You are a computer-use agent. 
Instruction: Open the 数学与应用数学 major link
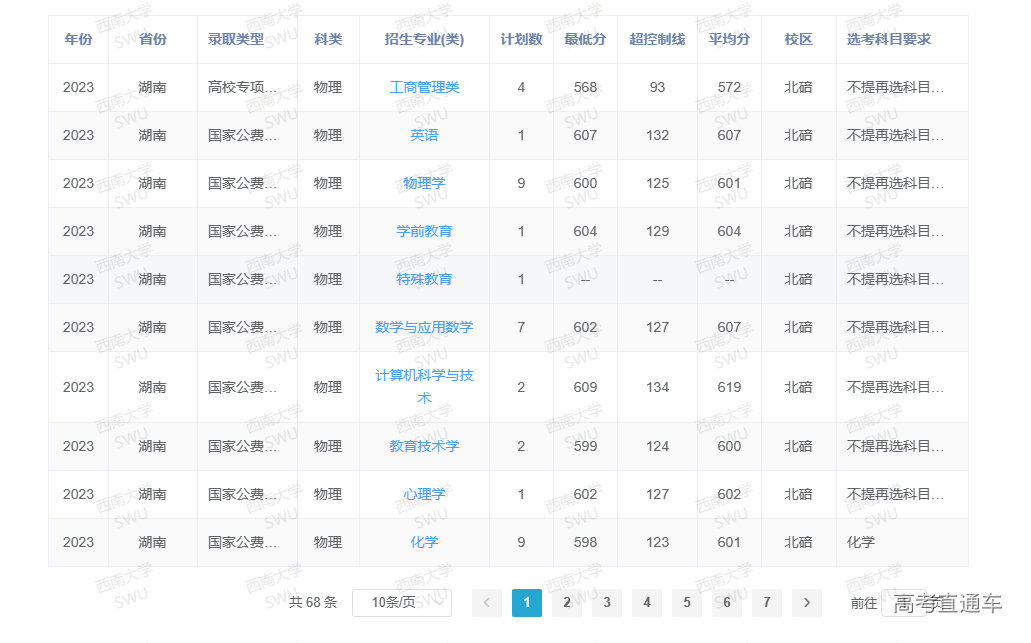tap(424, 327)
